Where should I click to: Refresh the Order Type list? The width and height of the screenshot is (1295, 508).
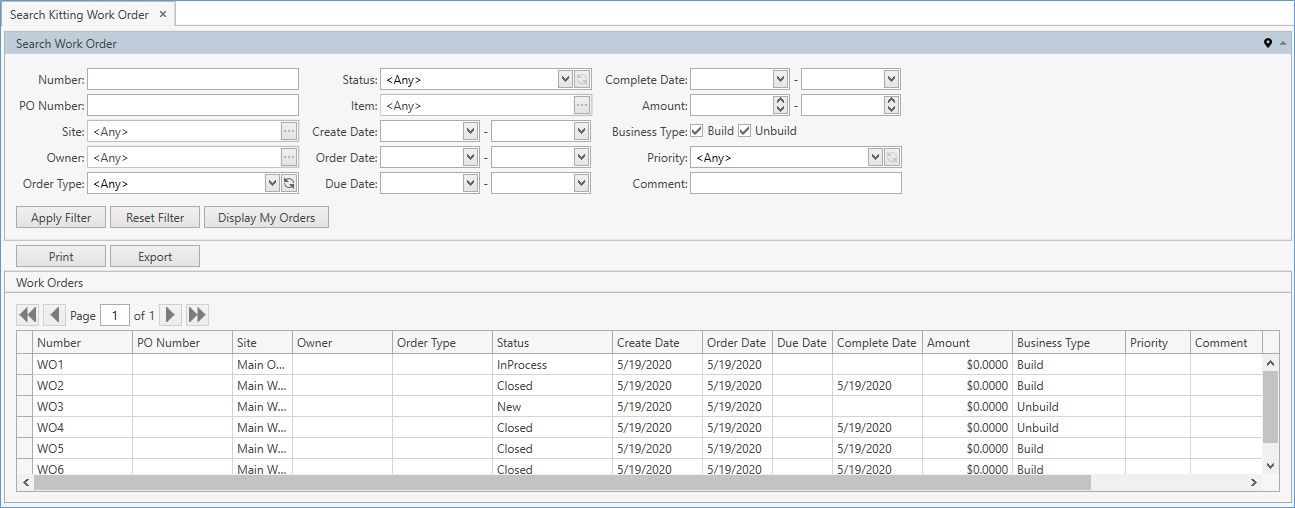pyautogui.click(x=289, y=183)
